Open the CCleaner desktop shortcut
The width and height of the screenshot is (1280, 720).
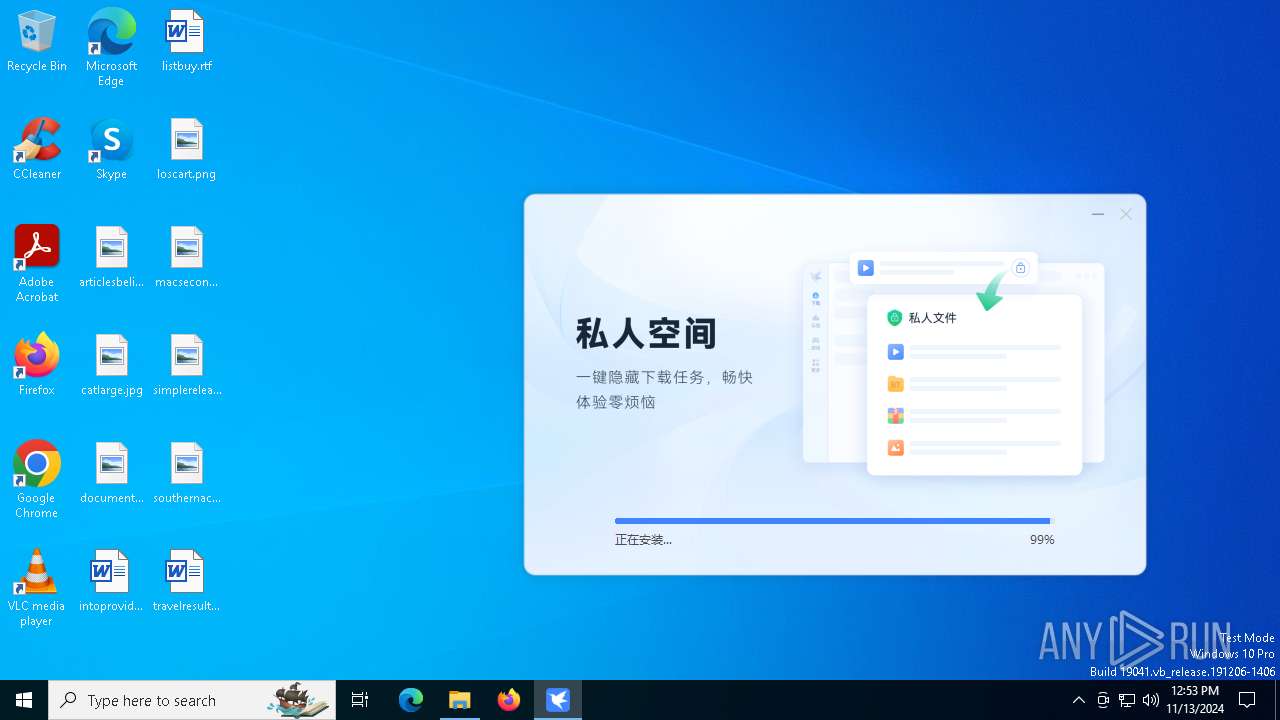37,149
